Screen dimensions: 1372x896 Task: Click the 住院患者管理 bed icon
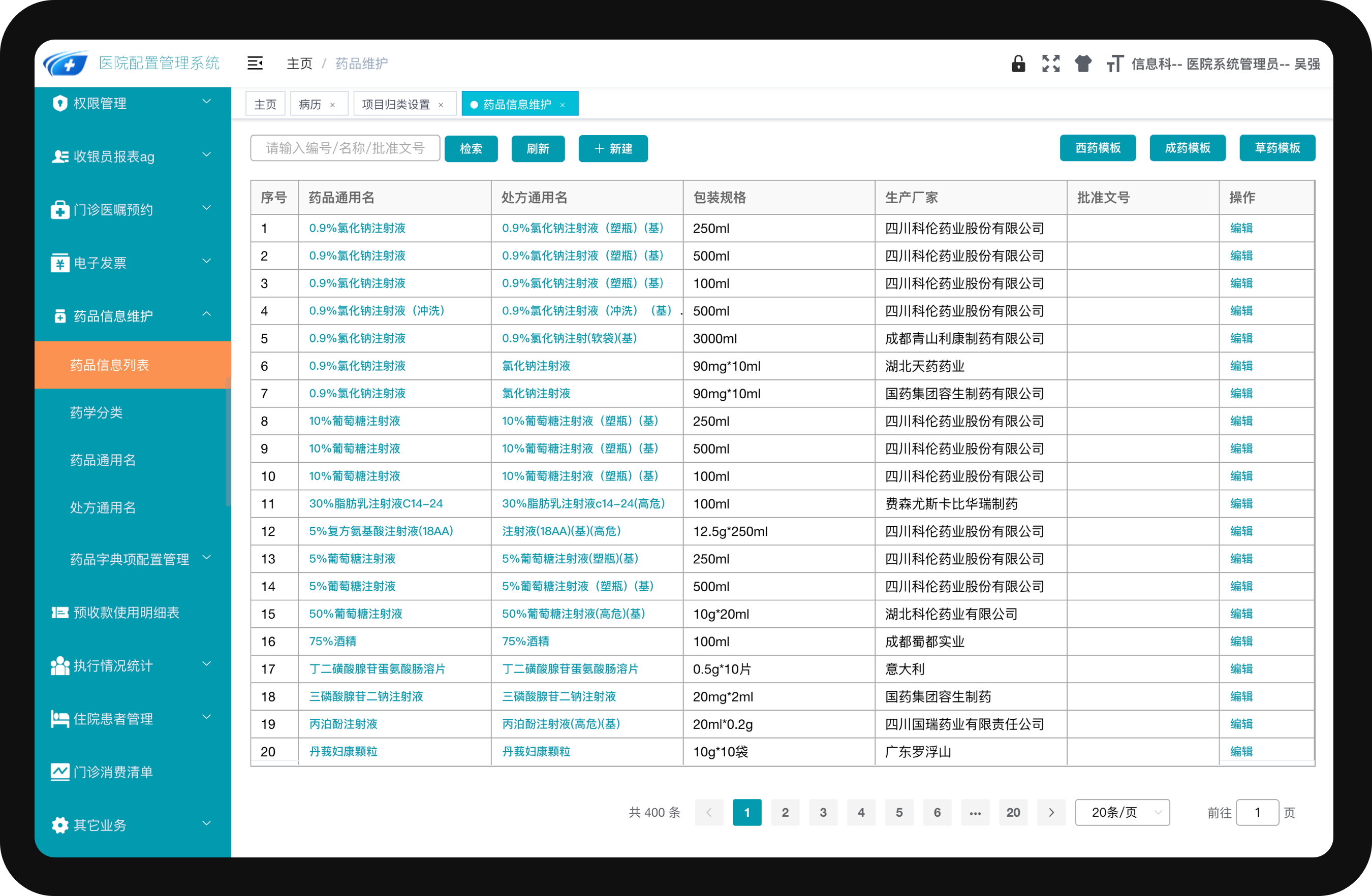coord(60,719)
